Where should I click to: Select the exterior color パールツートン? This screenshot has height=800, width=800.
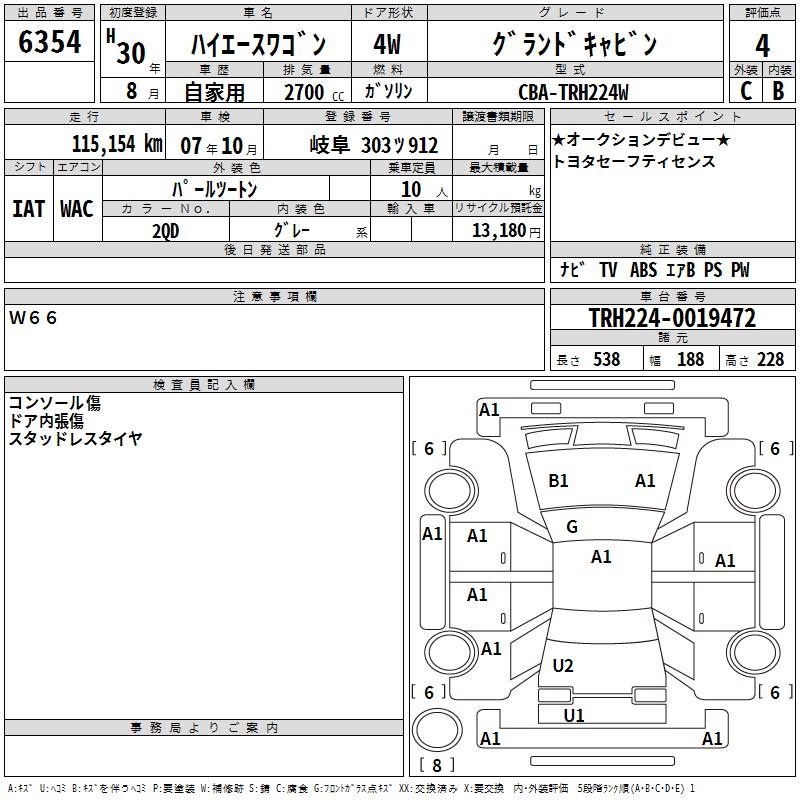point(215,189)
